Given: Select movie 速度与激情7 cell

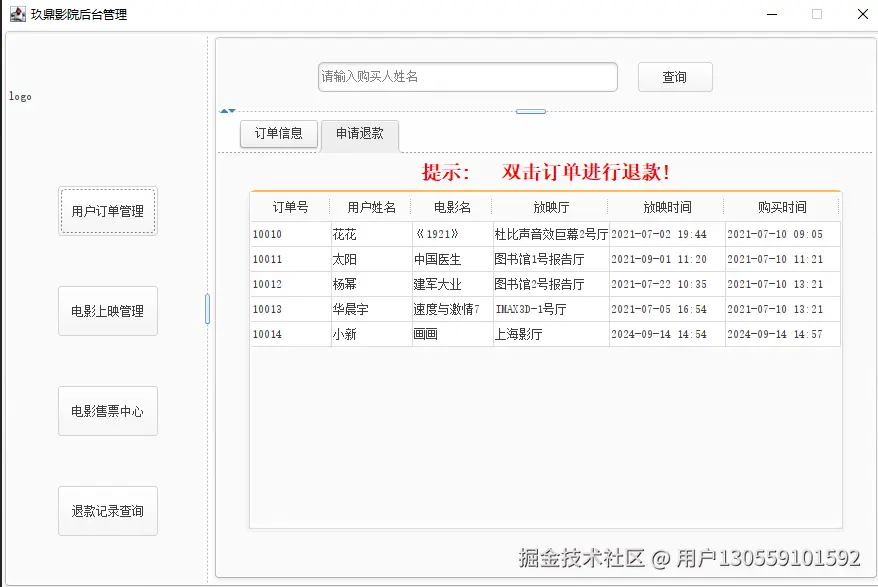Looking at the screenshot, I should coord(452,309).
